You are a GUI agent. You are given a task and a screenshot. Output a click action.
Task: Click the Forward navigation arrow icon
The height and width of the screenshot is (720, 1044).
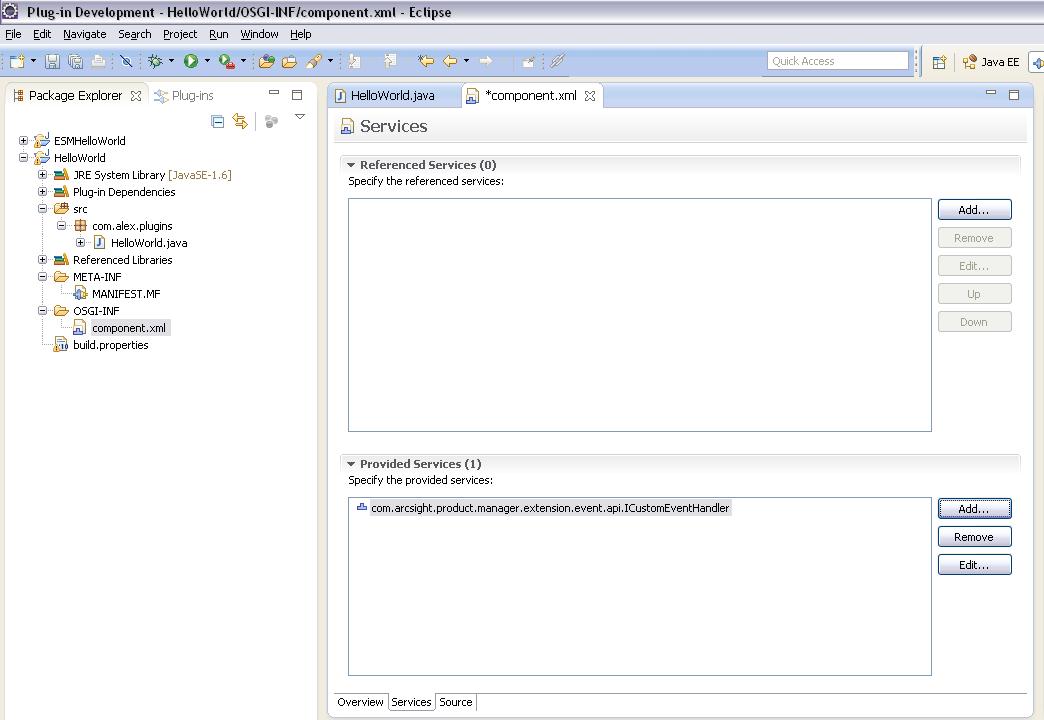click(x=486, y=61)
